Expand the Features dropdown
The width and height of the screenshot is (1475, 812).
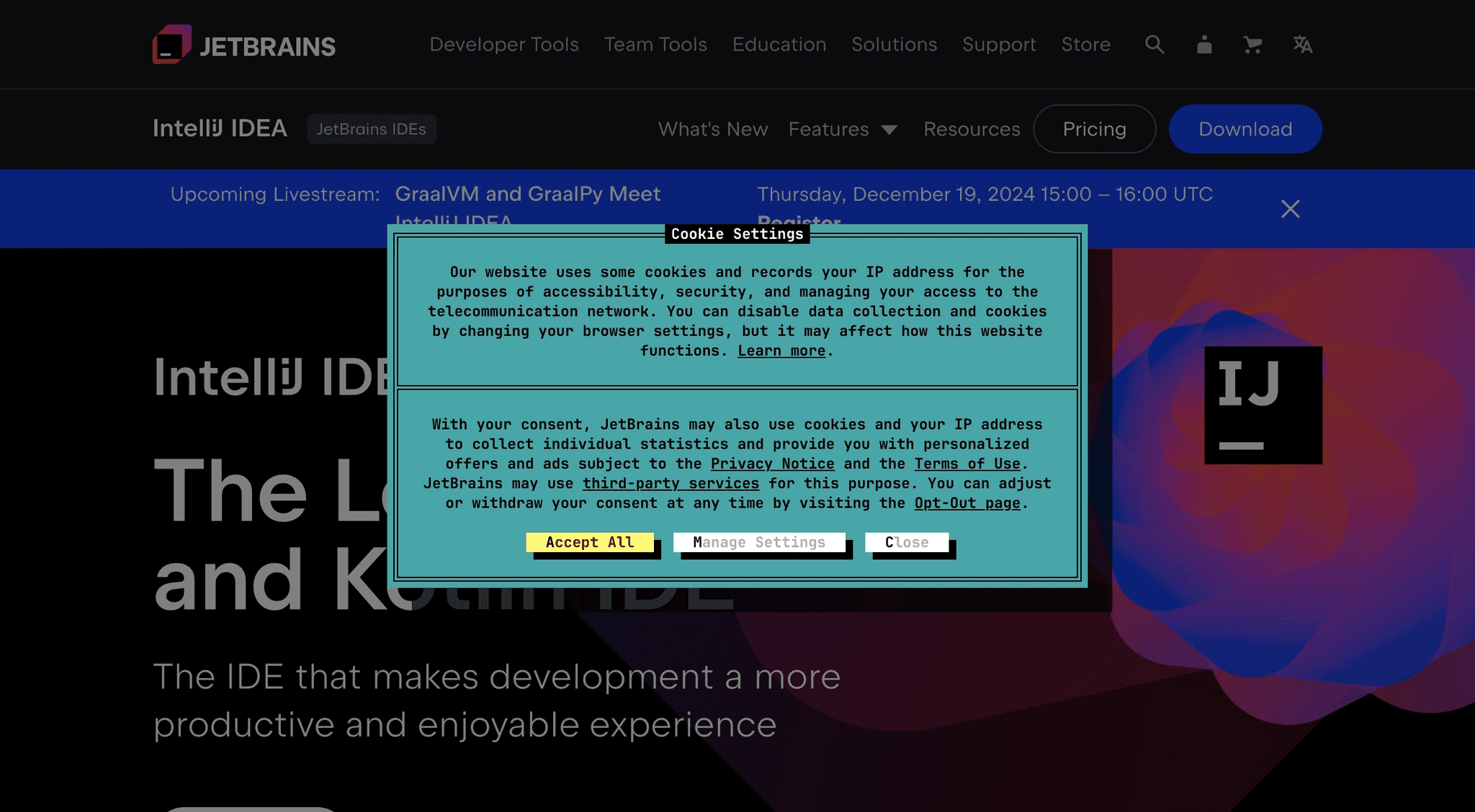coord(843,129)
